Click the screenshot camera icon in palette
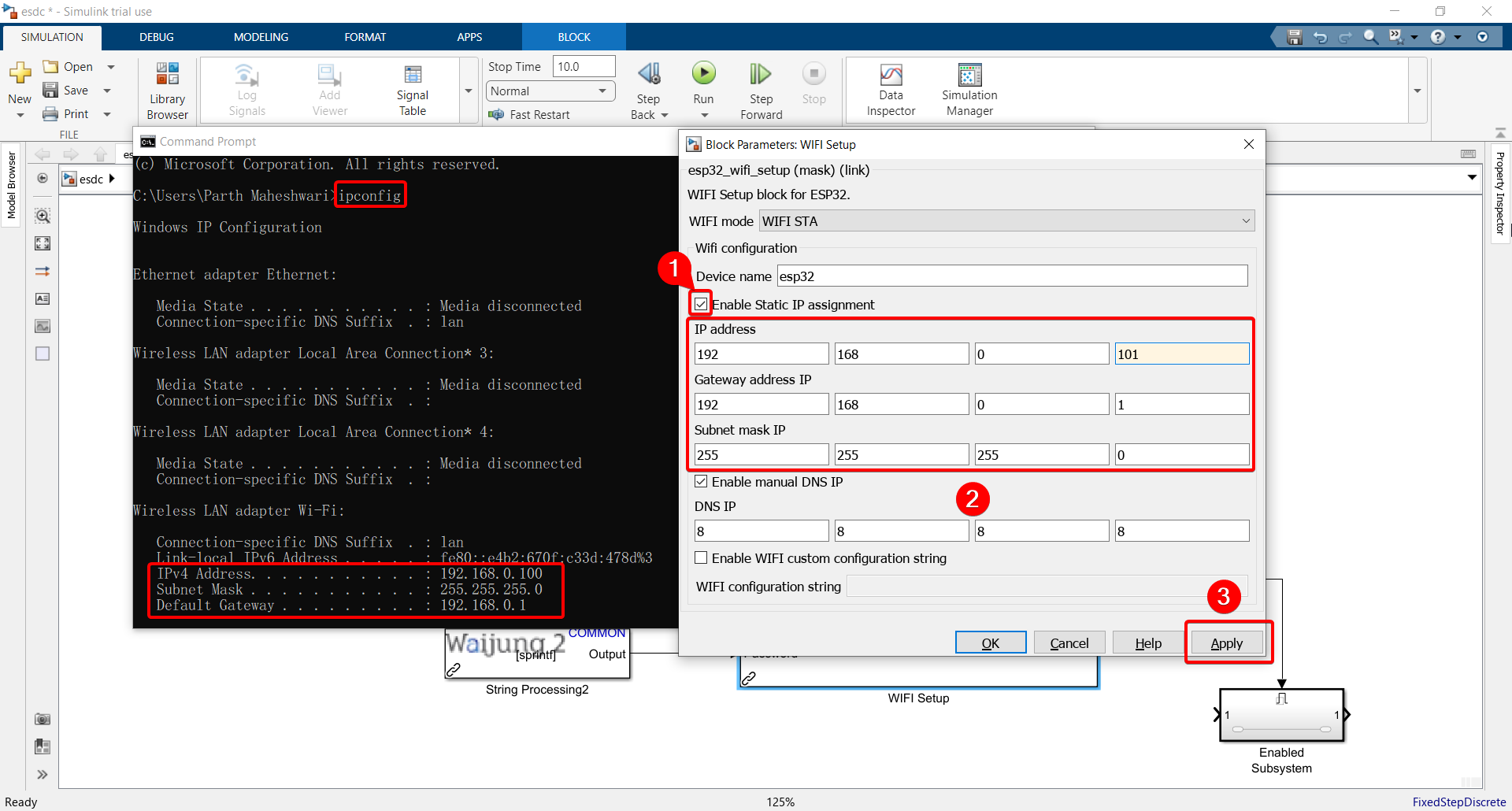The width and height of the screenshot is (1512, 811). (43, 719)
